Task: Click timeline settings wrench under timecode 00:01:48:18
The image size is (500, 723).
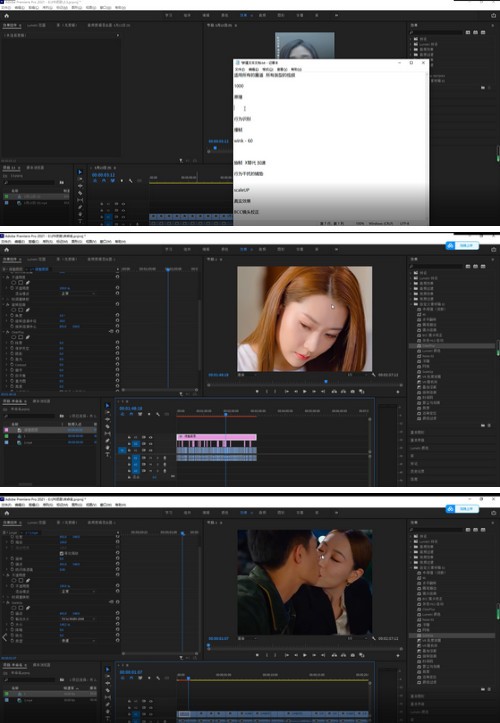Action: tap(158, 415)
